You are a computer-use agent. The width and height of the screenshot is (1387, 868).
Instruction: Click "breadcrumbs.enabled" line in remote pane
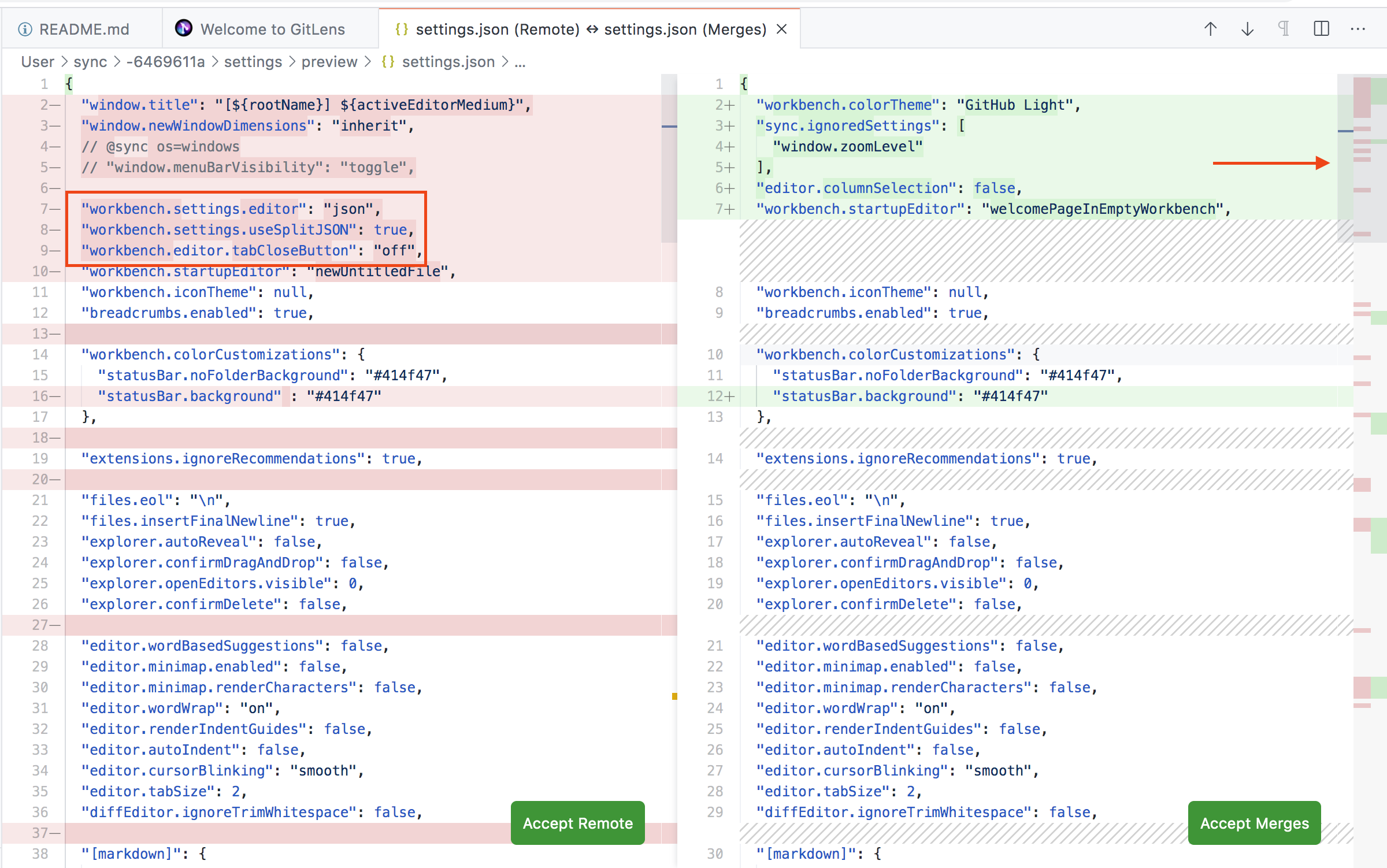coord(198,313)
